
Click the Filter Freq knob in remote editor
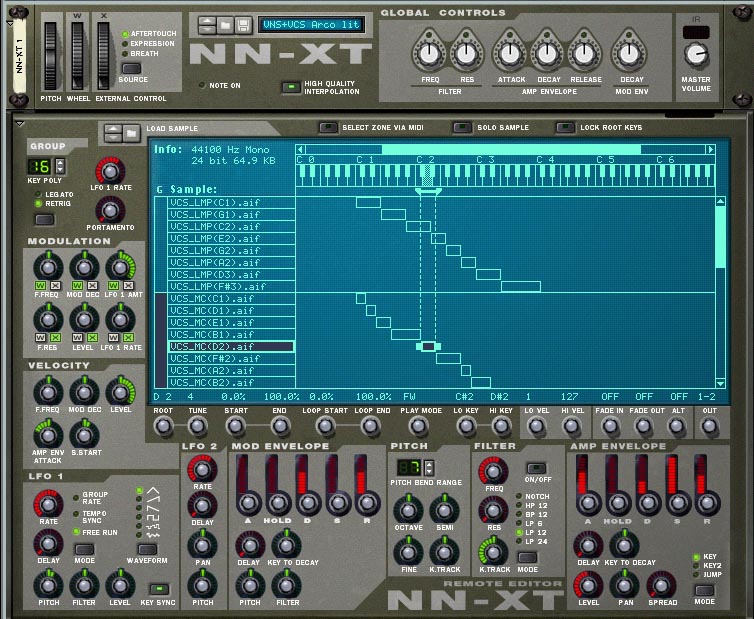[493, 471]
